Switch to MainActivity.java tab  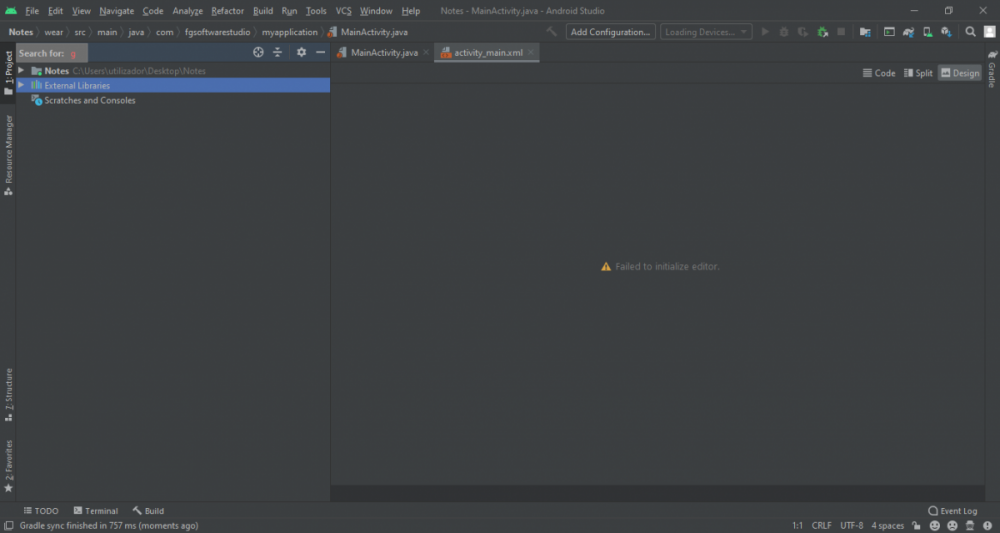(x=384, y=52)
